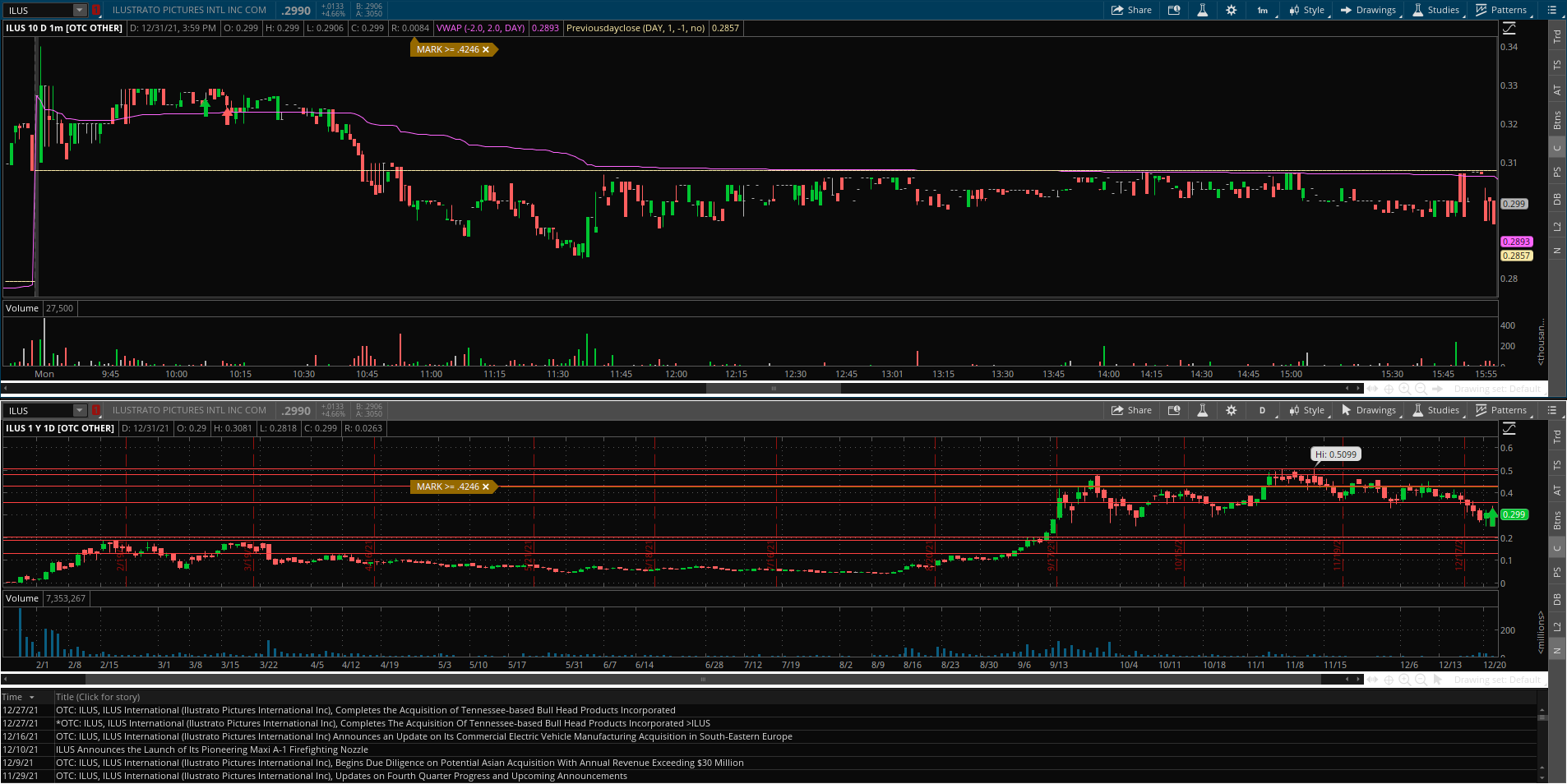Open the D timeframe dropdown in bottom chart
This screenshot has width=1567, height=784.
point(1263,410)
